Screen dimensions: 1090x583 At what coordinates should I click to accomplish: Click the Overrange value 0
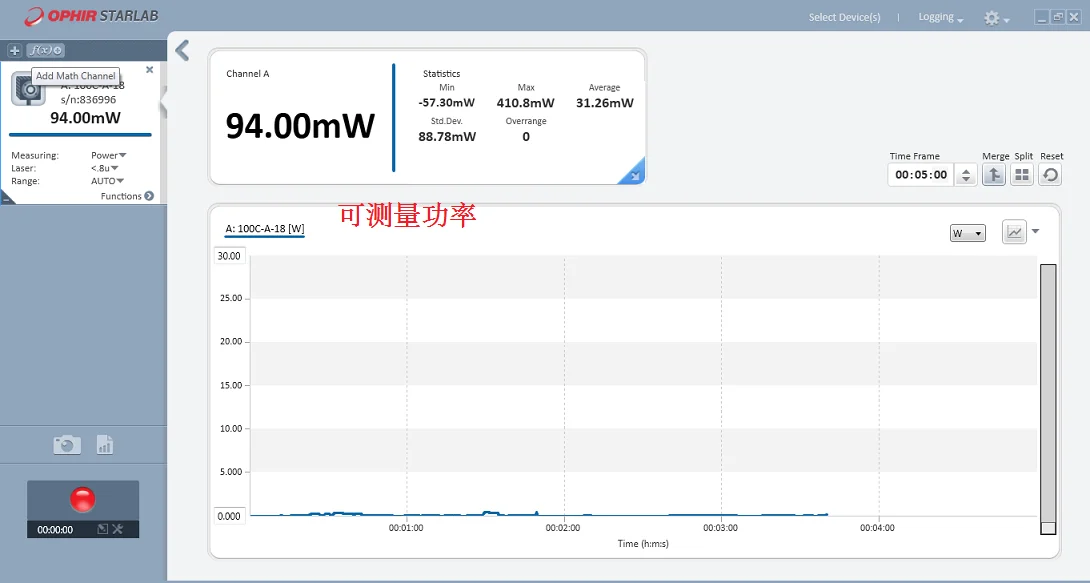tap(526, 137)
